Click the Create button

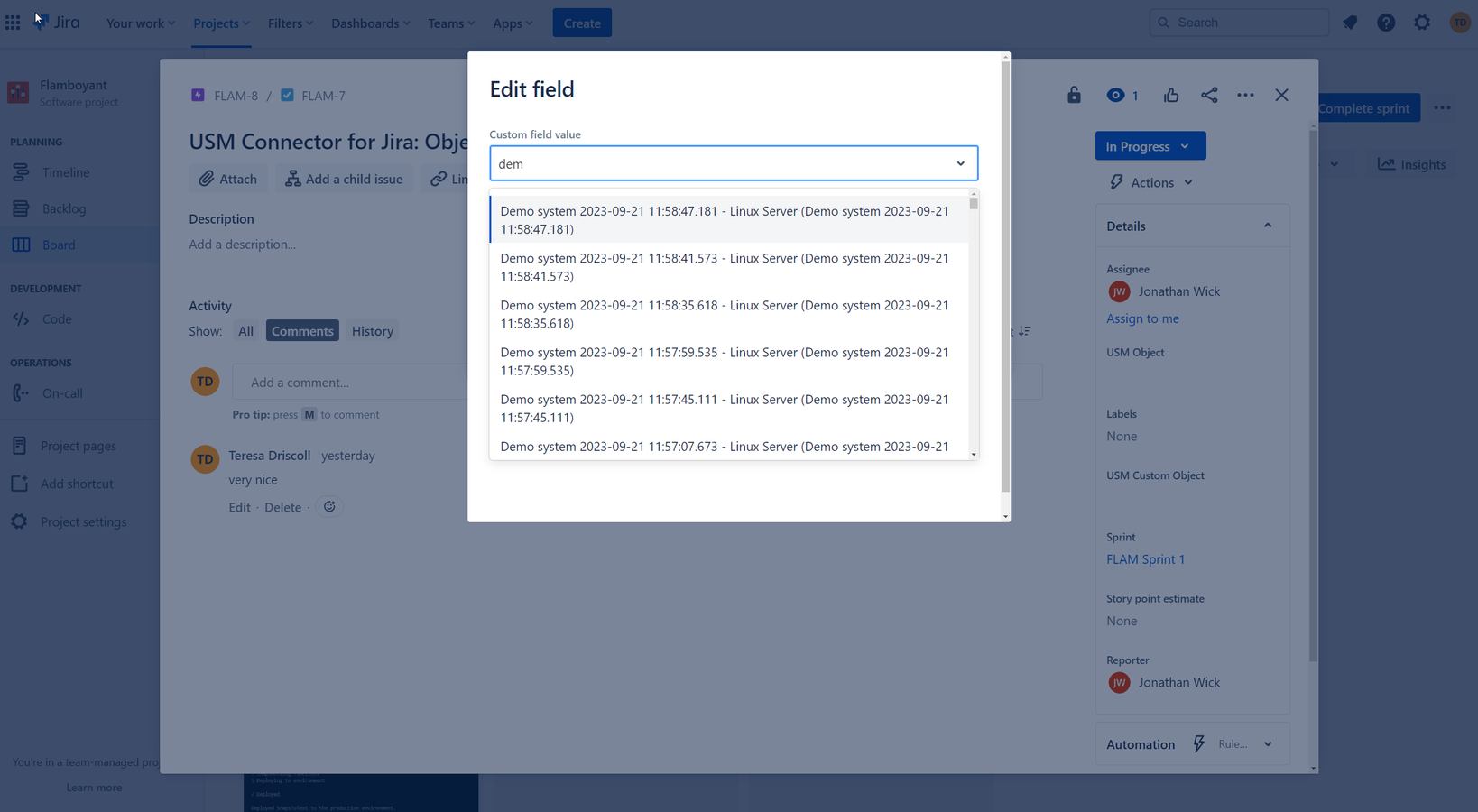(582, 23)
